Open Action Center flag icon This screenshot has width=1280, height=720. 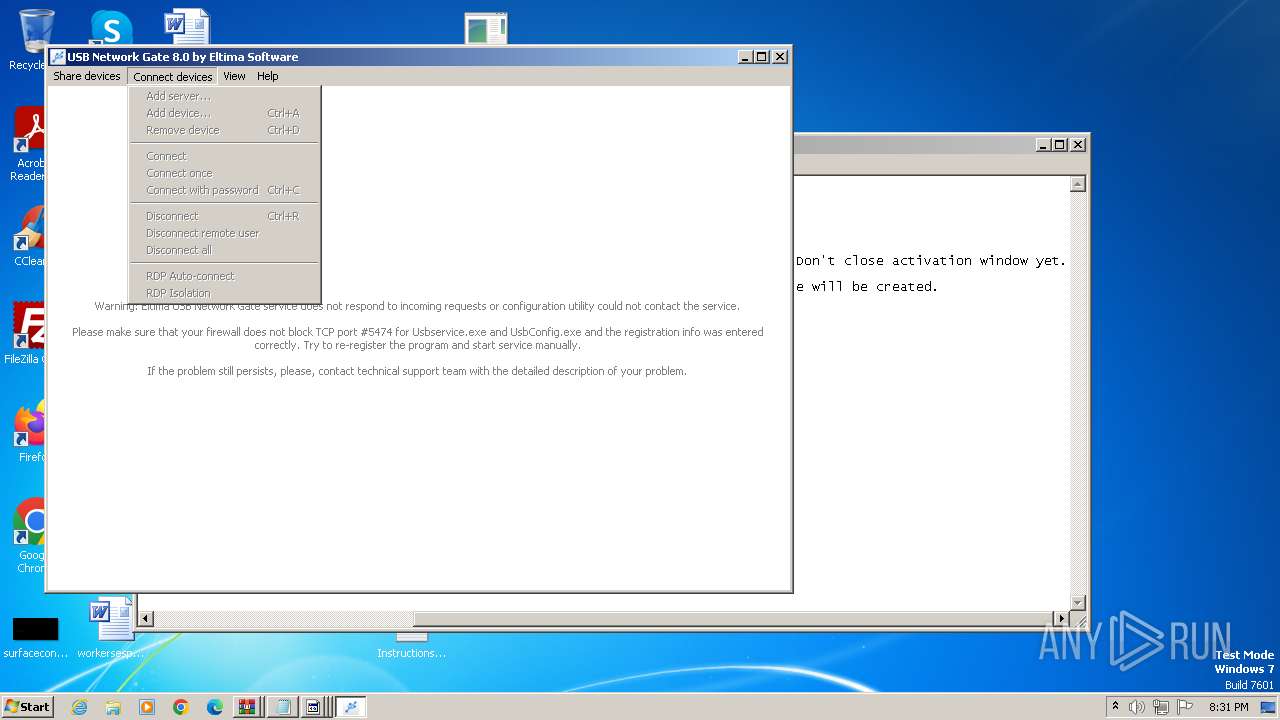[x=1185, y=707]
